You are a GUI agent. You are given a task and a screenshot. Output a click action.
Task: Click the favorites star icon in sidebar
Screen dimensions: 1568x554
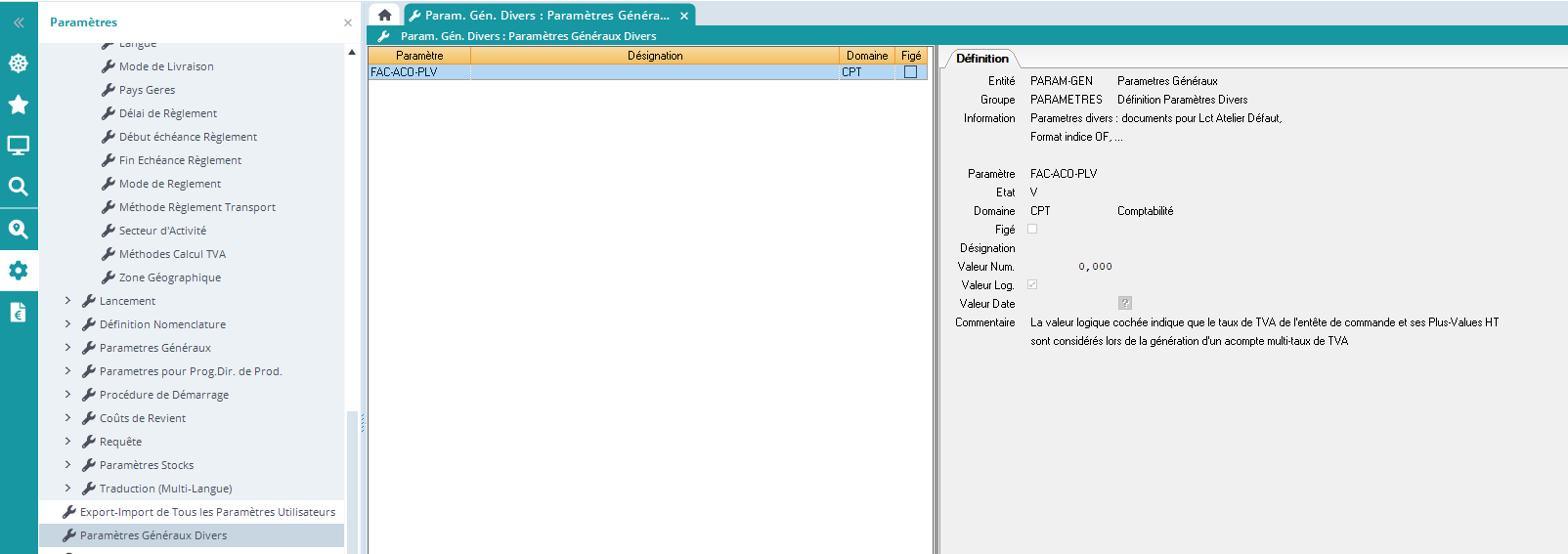(19, 105)
